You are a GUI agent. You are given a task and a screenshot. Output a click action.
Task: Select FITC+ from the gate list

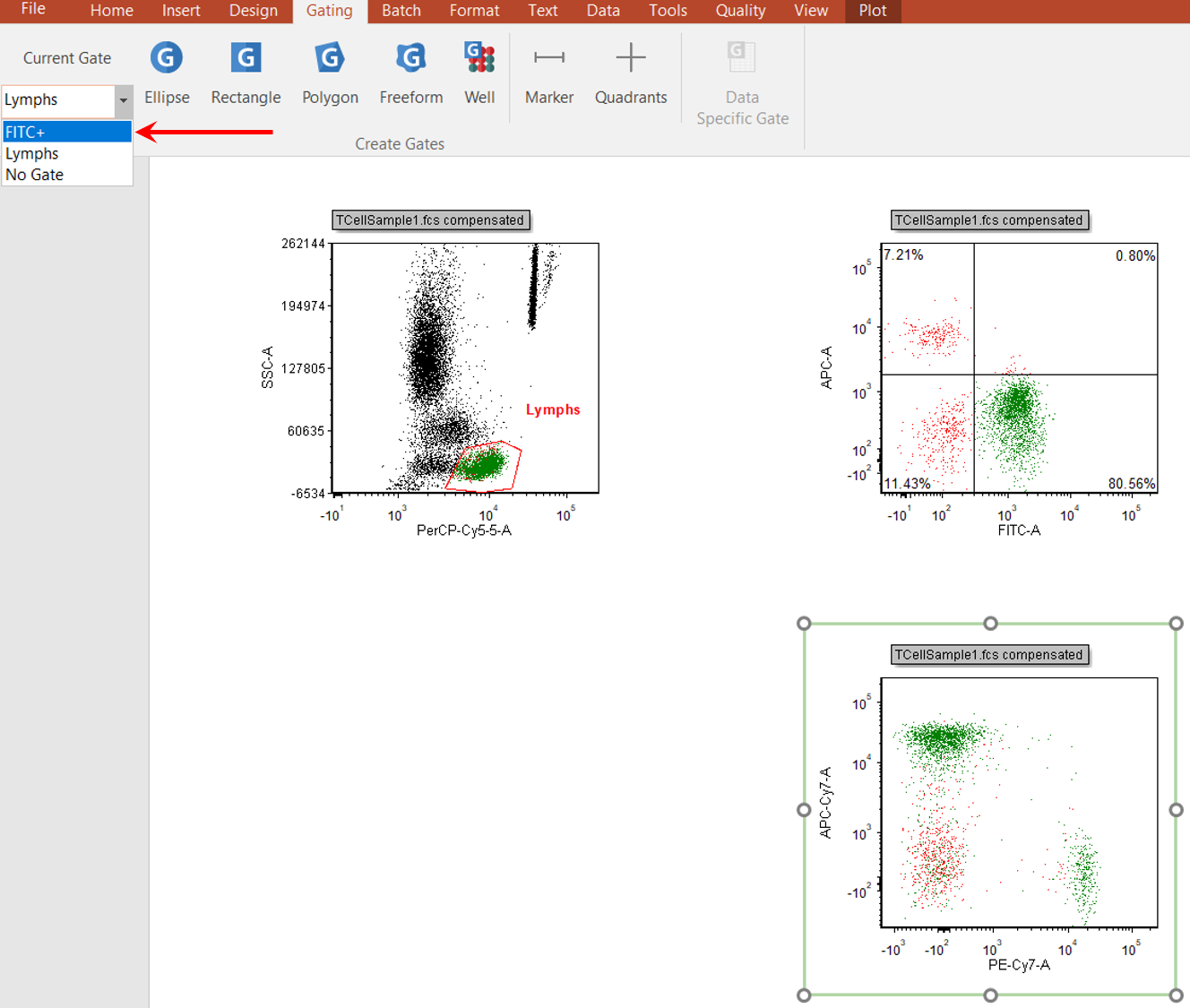coord(66,132)
